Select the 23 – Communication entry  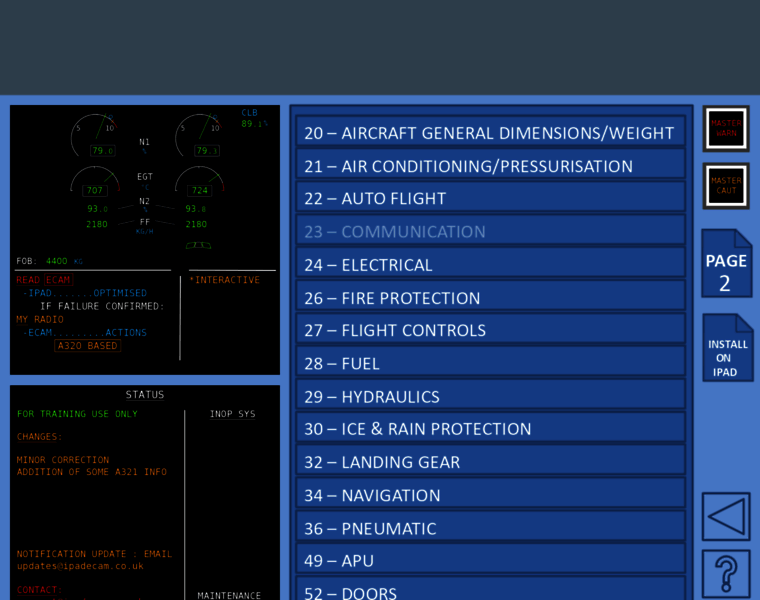pyautogui.click(x=490, y=232)
